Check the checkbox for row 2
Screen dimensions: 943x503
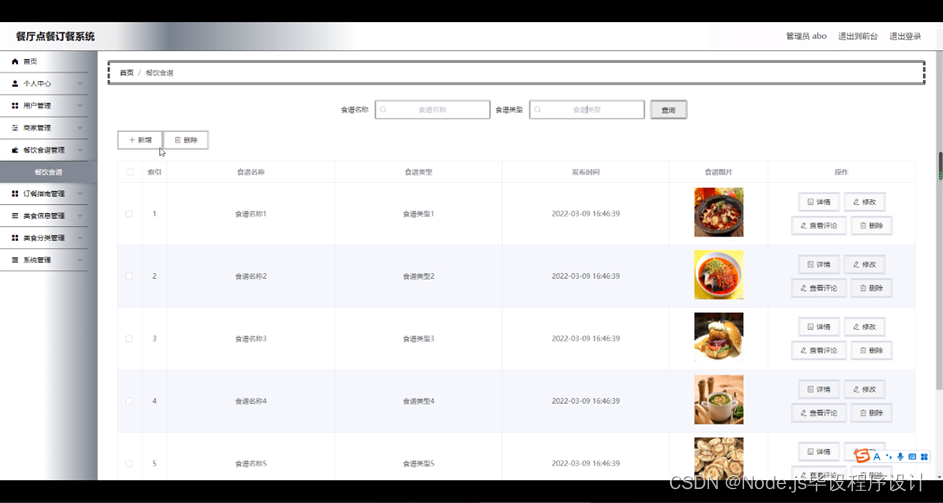point(129,276)
